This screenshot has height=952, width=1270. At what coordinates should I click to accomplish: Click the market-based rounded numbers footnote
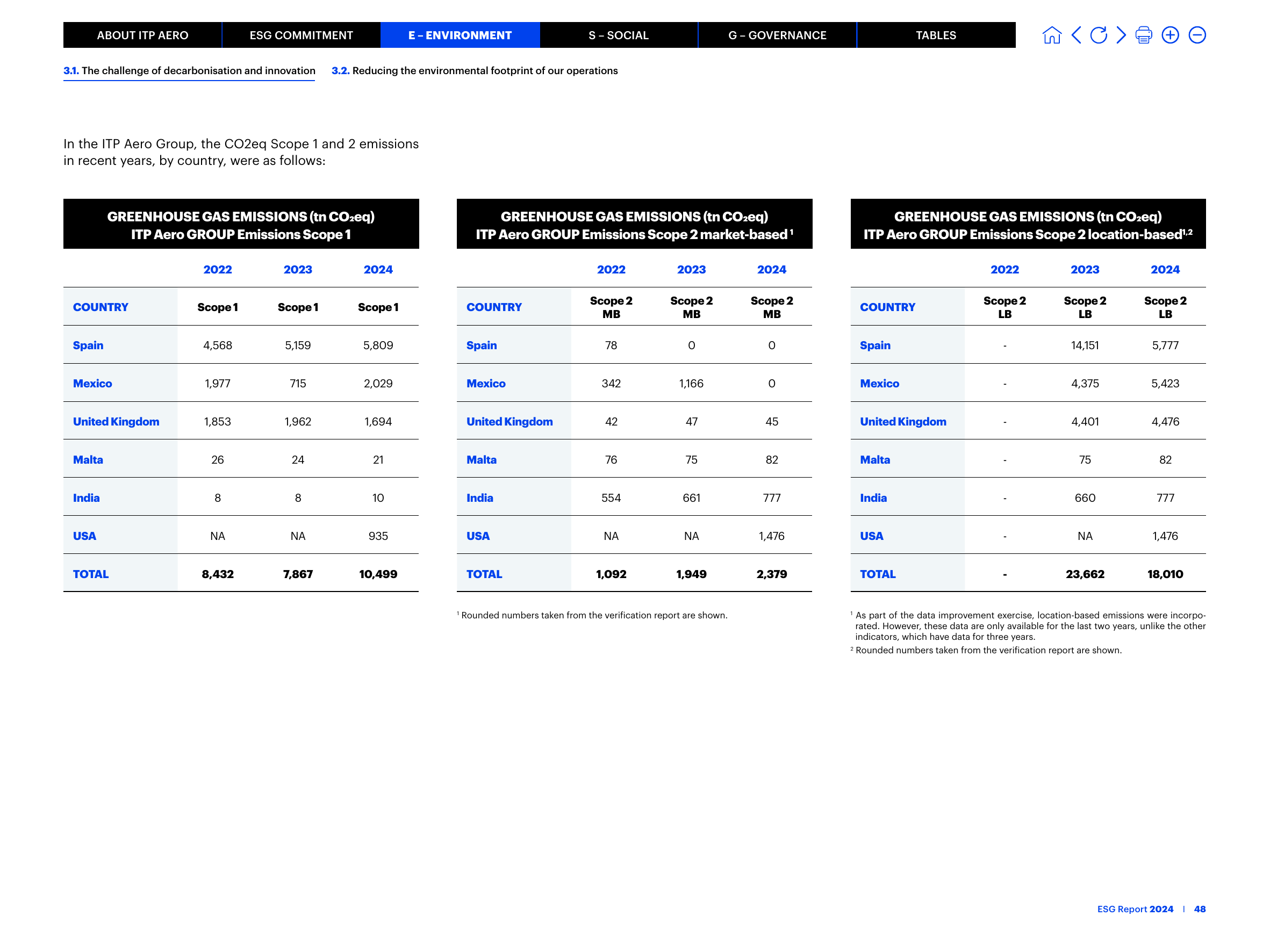(x=592, y=615)
